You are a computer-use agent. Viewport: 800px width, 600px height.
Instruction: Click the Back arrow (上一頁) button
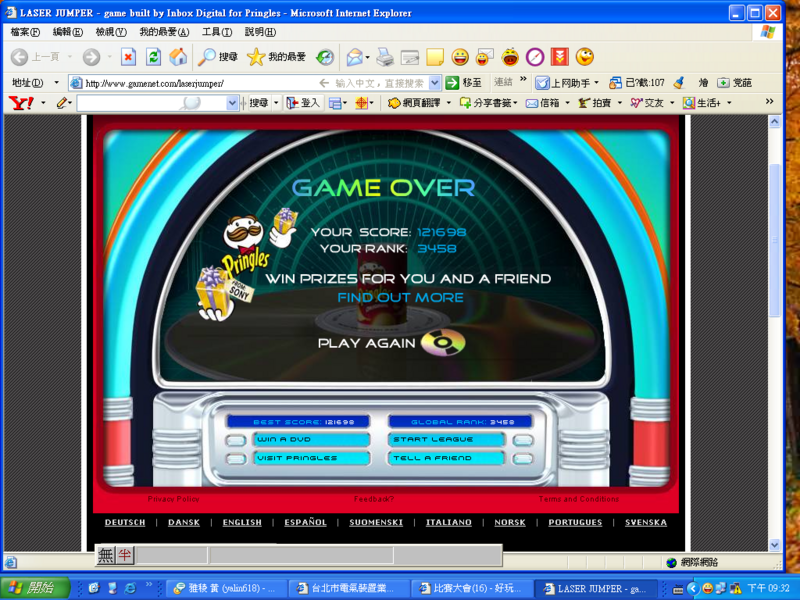click(35, 57)
